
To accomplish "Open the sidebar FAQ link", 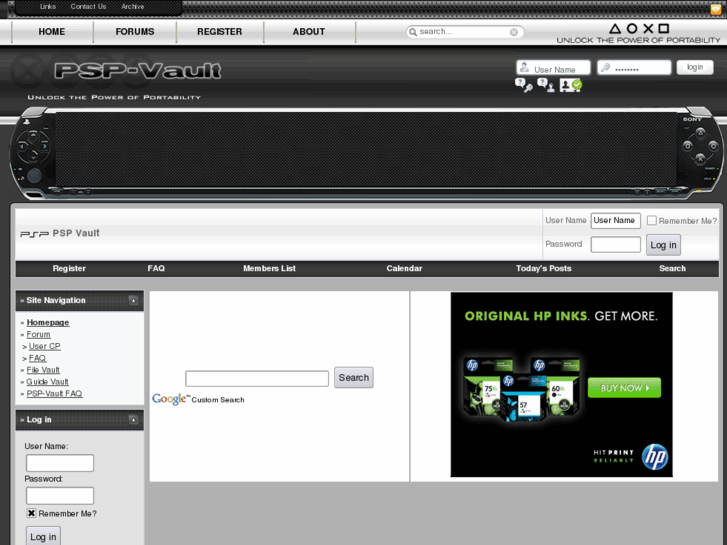I will [x=37, y=358].
